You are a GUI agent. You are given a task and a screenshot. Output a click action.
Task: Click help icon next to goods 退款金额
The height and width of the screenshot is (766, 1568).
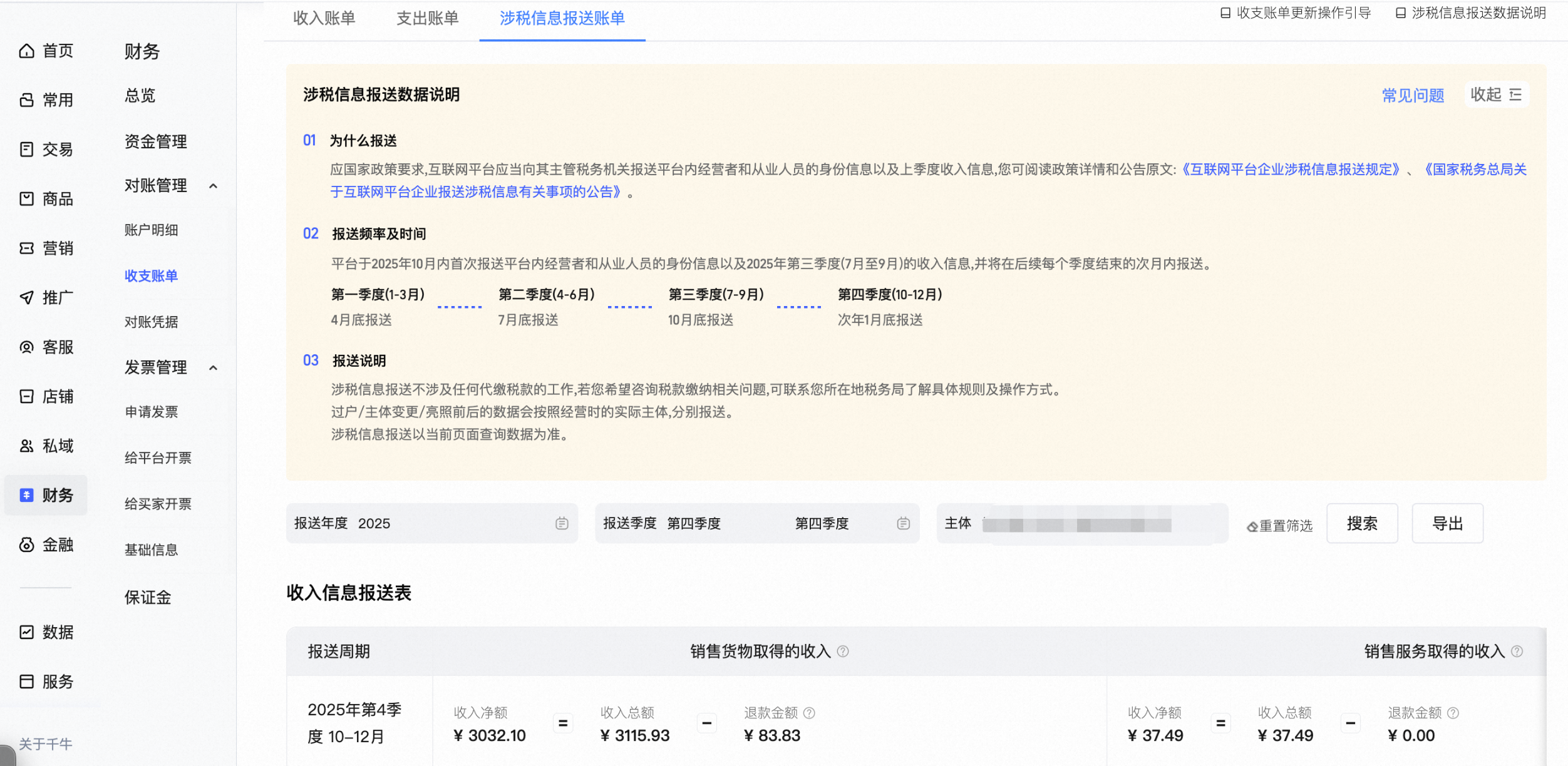809,713
